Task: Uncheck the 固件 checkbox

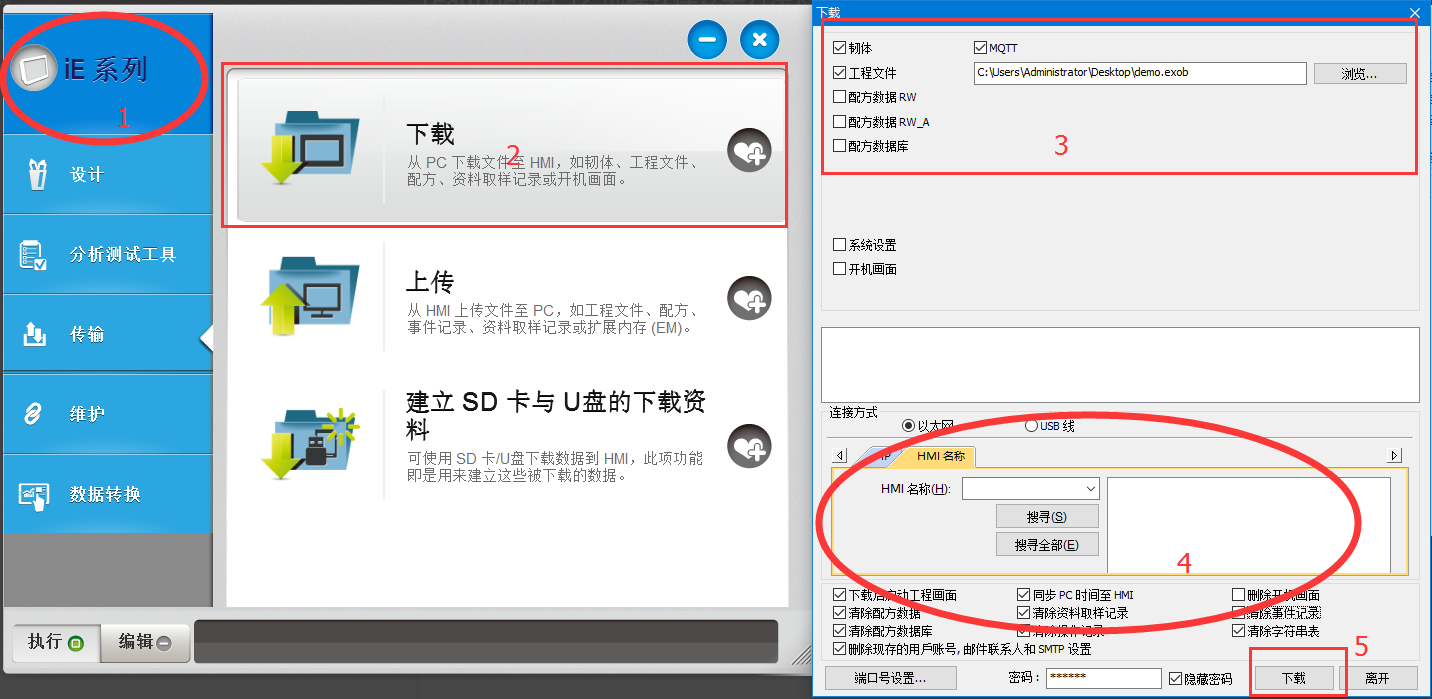Action: [840, 48]
